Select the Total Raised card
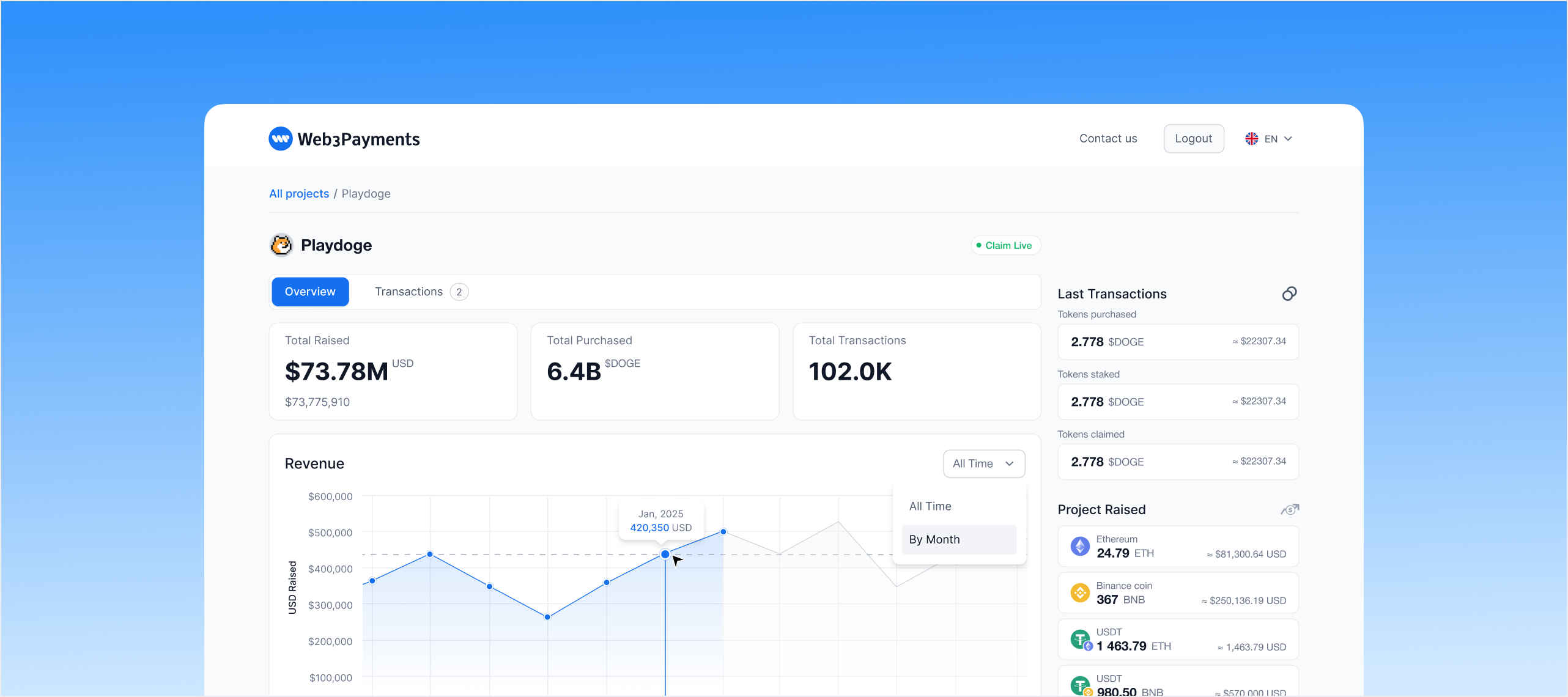Image resolution: width=1568 pixels, height=697 pixels. tap(393, 372)
